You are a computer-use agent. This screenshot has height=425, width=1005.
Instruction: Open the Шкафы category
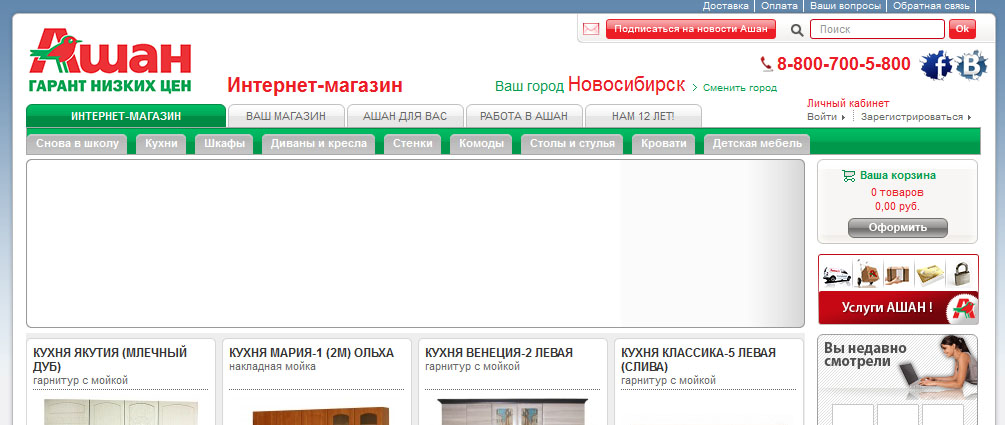click(224, 144)
